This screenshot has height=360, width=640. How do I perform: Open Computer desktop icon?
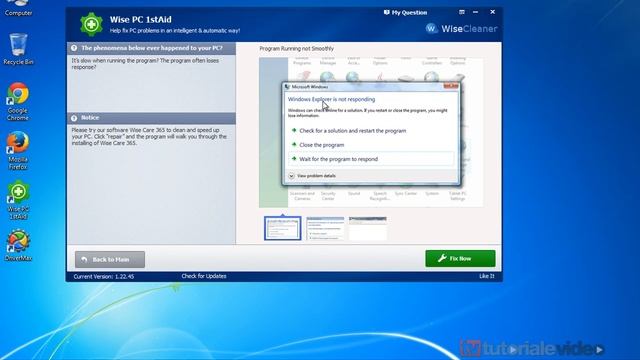pos(18,8)
